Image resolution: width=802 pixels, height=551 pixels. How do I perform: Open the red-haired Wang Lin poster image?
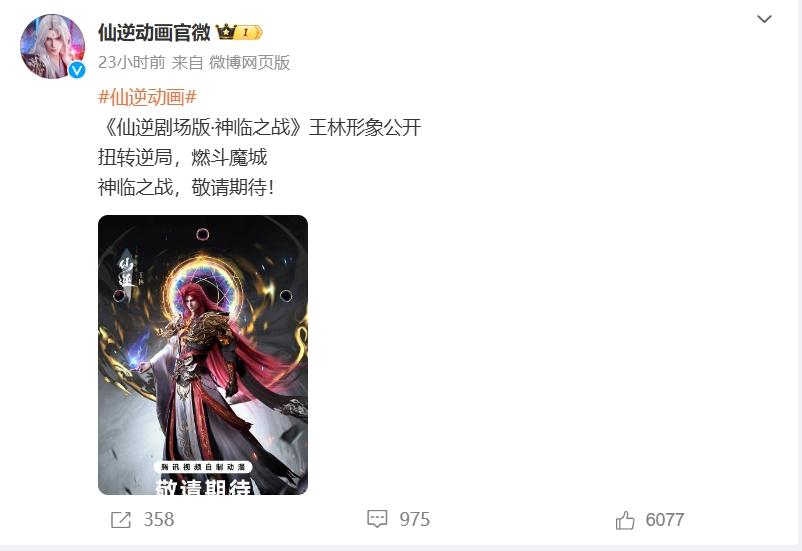click(203, 355)
